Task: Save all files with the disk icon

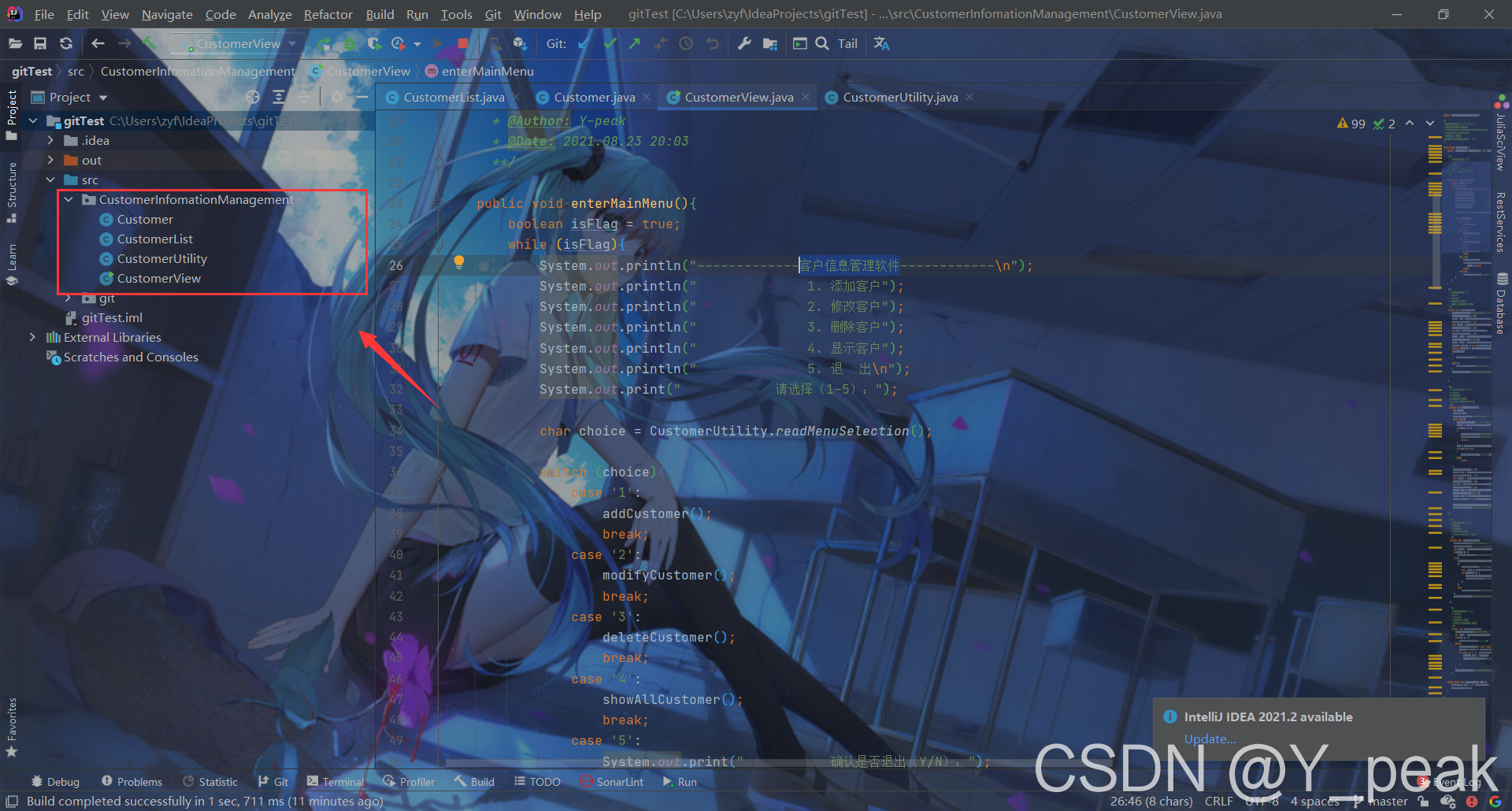Action: (x=40, y=44)
